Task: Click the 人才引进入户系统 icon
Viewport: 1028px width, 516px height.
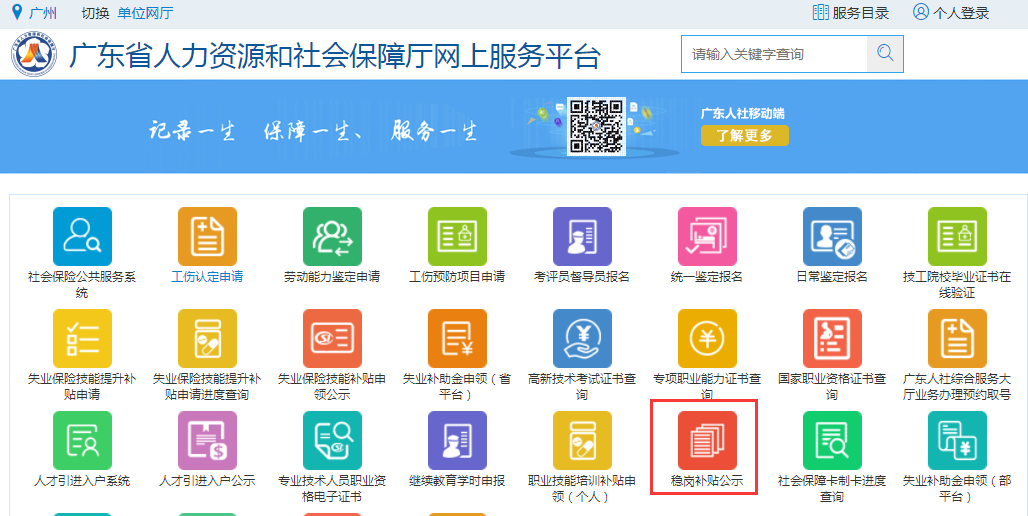Action: tap(82, 440)
